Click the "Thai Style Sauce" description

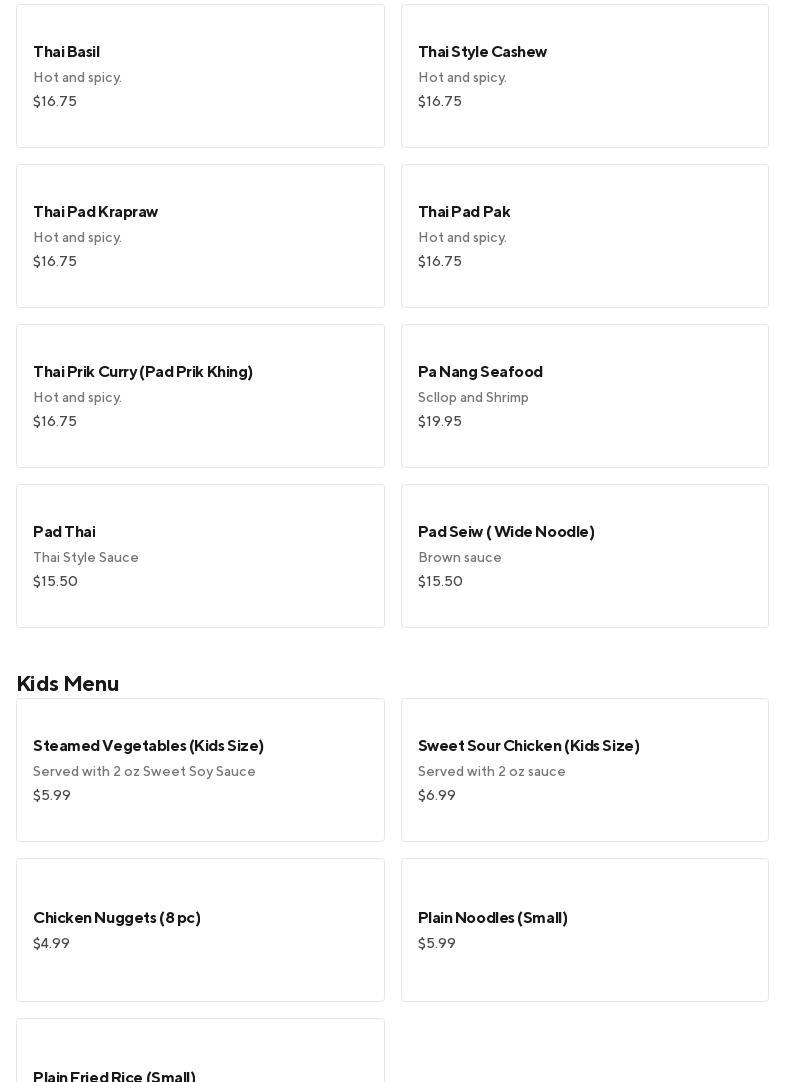pyautogui.click(x=86, y=558)
